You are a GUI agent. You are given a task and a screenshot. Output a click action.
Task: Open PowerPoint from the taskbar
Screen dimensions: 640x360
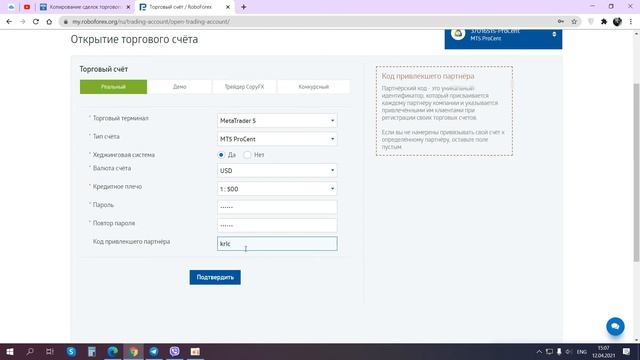tap(195, 351)
